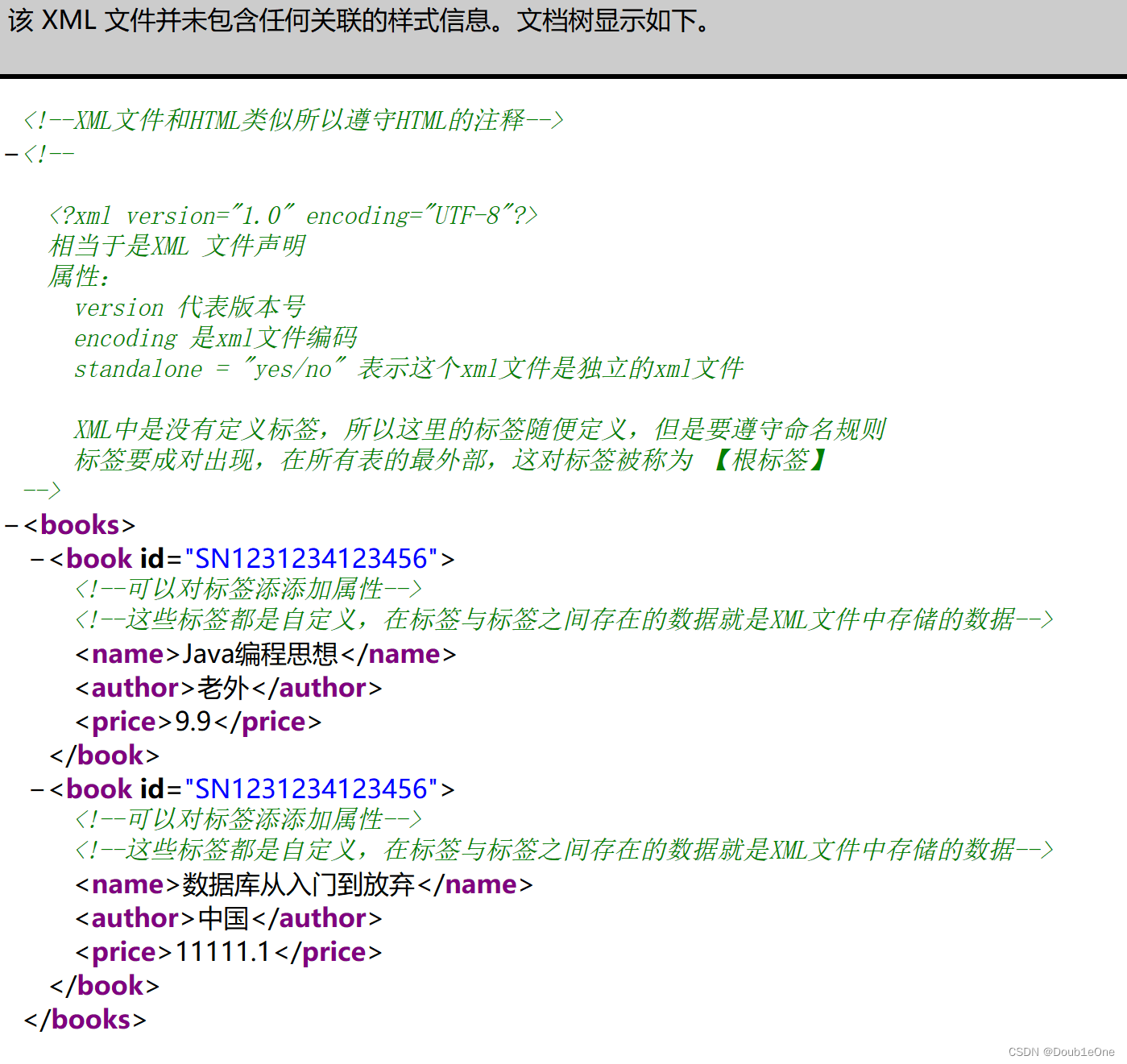Viewport: 1127px width, 1064px height.
Task: Click the name element 数据库从入门到放弃
Action: click(305, 884)
